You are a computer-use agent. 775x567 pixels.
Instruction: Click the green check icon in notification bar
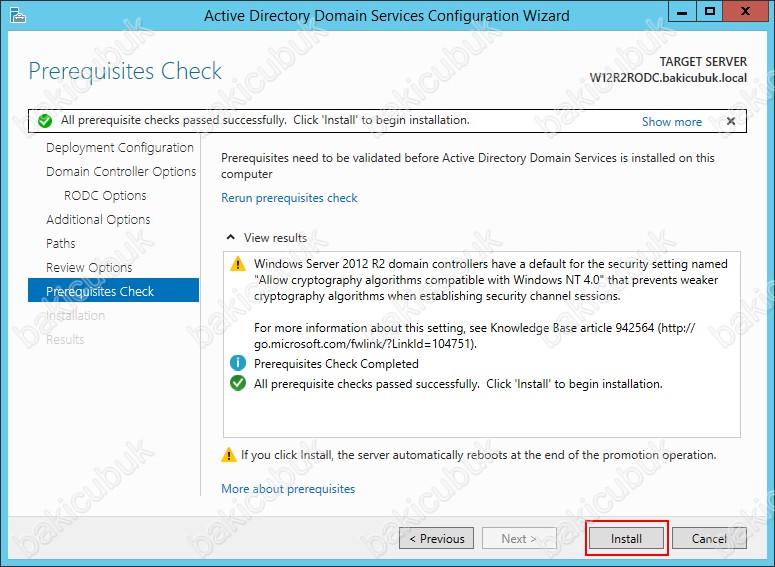(45, 121)
